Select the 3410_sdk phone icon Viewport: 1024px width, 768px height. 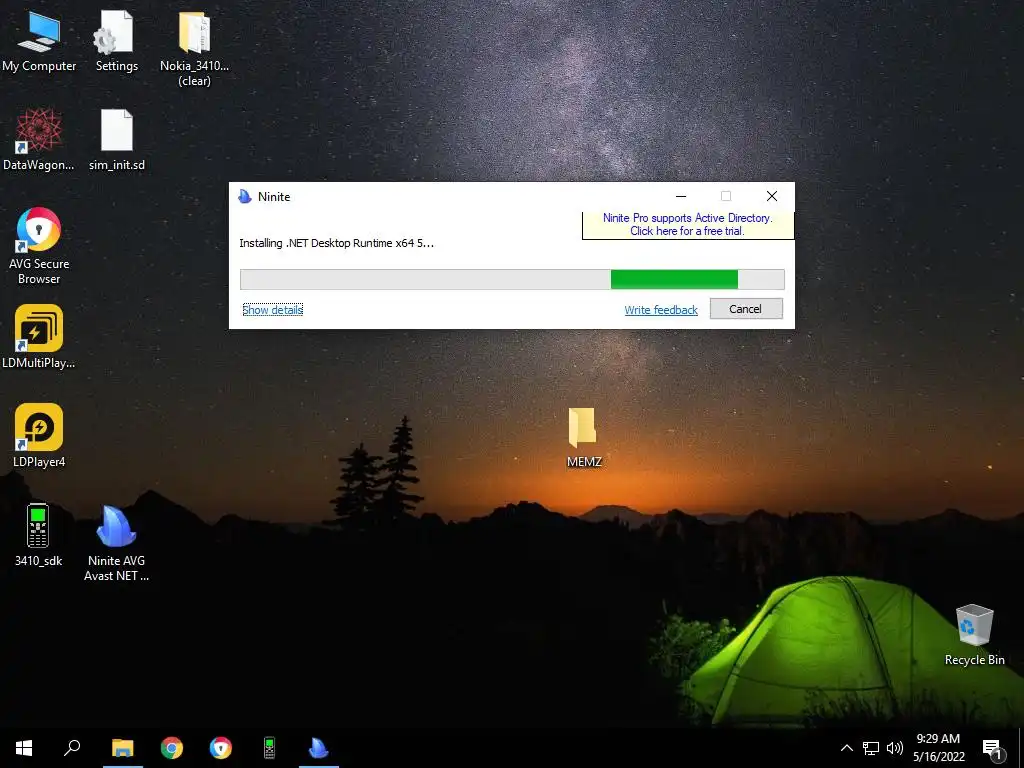click(x=38, y=534)
